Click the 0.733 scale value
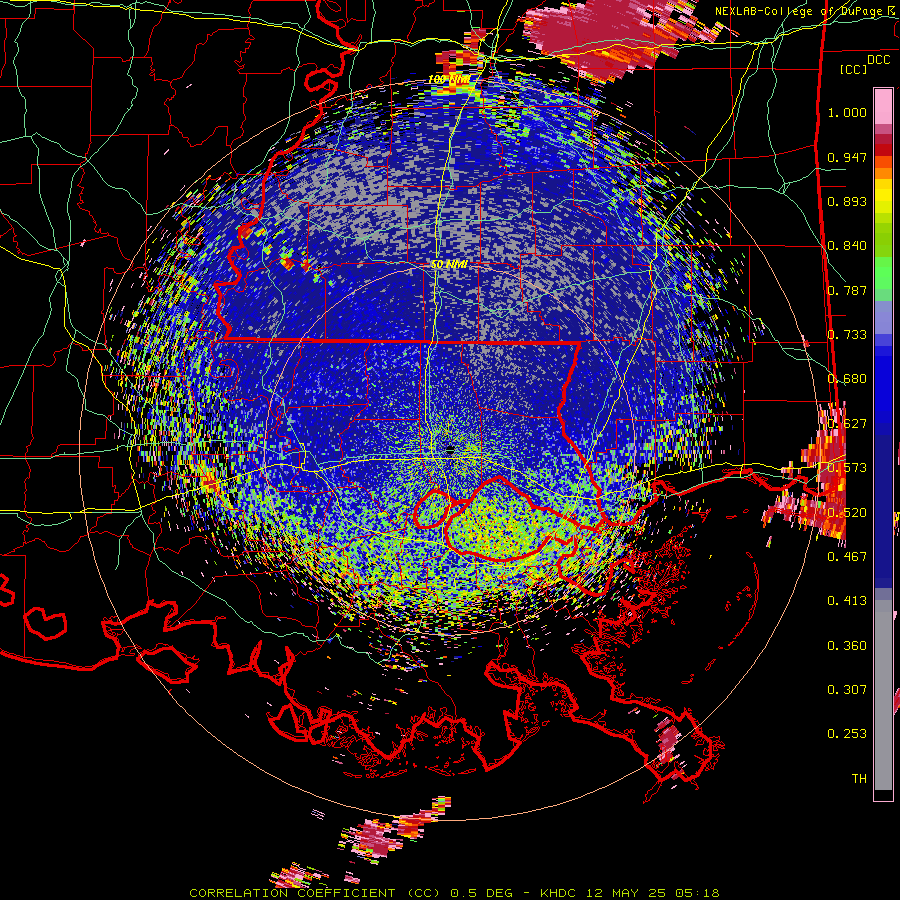The height and width of the screenshot is (900, 900). (847, 335)
